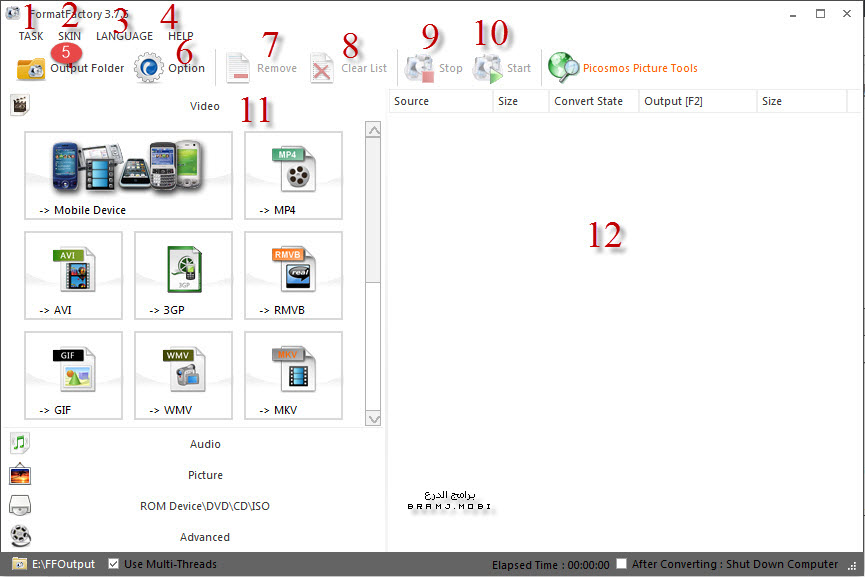Image resolution: width=865 pixels, height=577 pixels.
Task: Open the TASK menu
Action: click(30, 36)
